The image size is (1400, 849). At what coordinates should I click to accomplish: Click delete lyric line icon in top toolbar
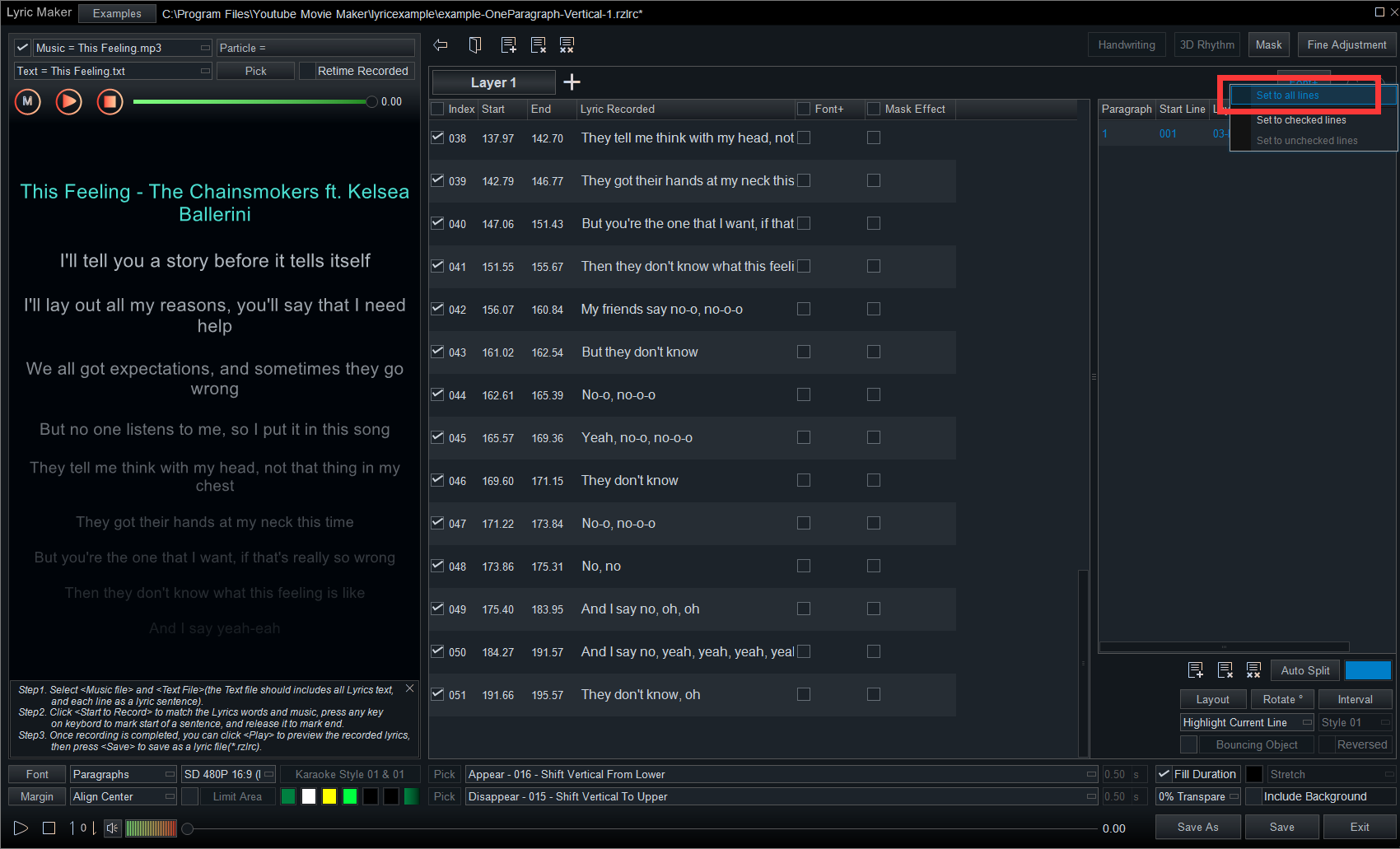coord(539,45)
